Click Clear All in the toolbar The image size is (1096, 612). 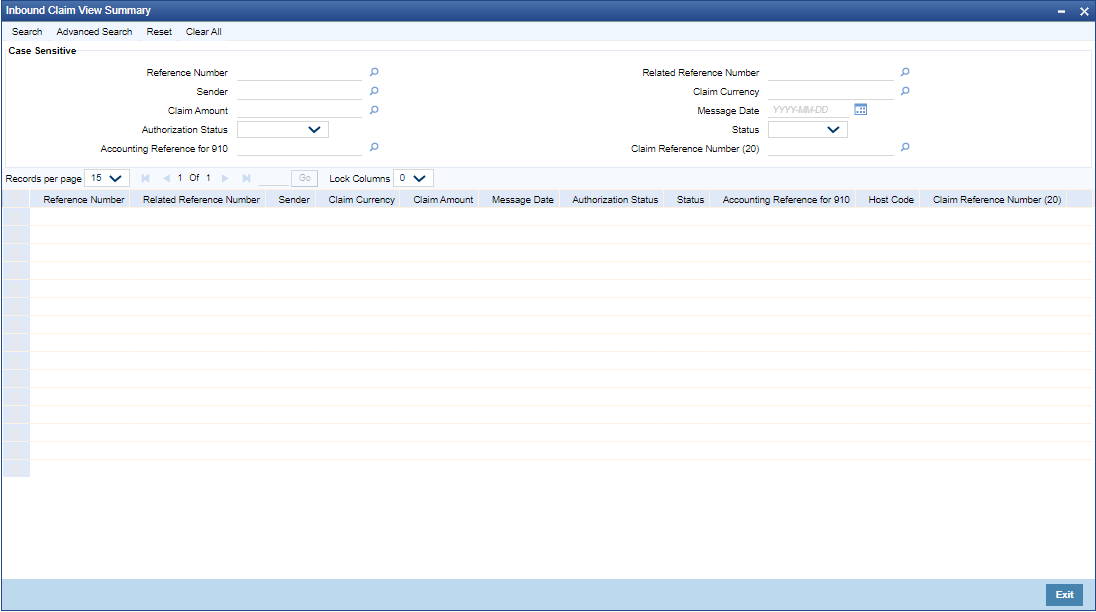203,31
